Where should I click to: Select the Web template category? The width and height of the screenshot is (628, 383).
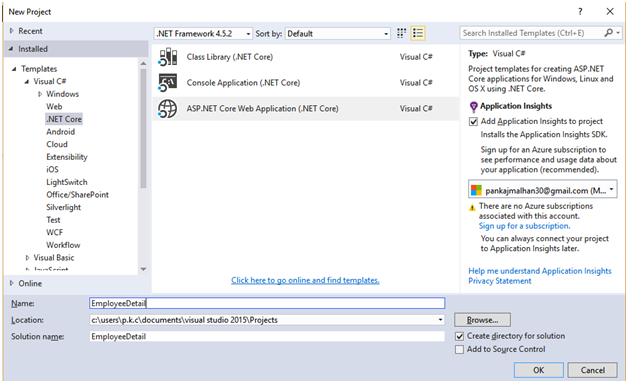point(54,107)
